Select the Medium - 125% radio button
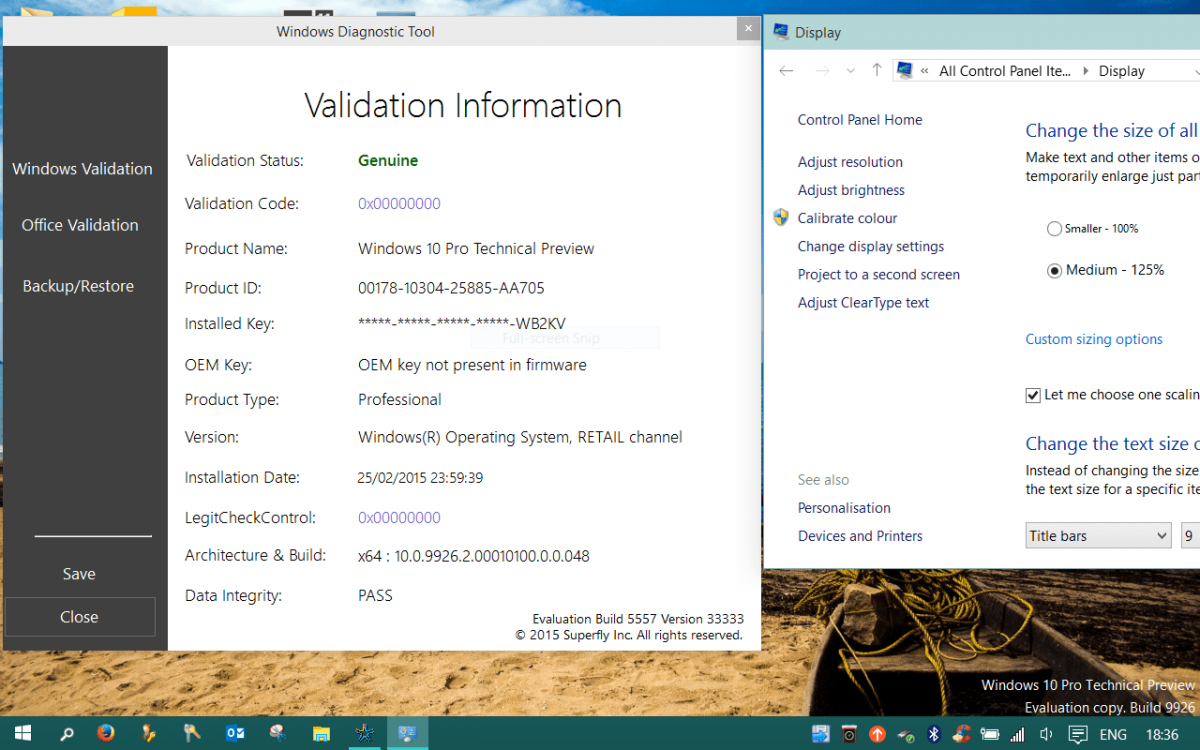This screenshot has height=750, width=1200. point(1054,270)
